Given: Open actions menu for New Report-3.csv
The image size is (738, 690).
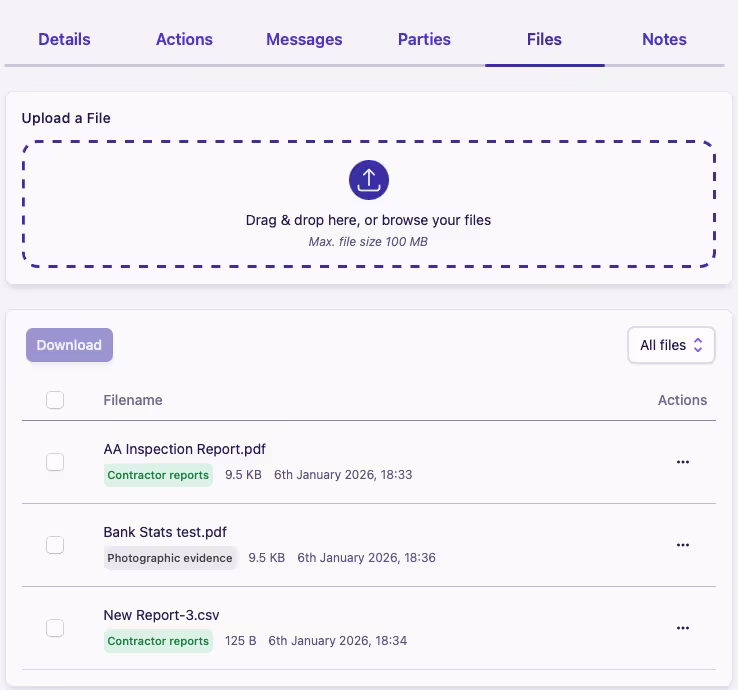Looking at the screenshot, I should 683,628.
